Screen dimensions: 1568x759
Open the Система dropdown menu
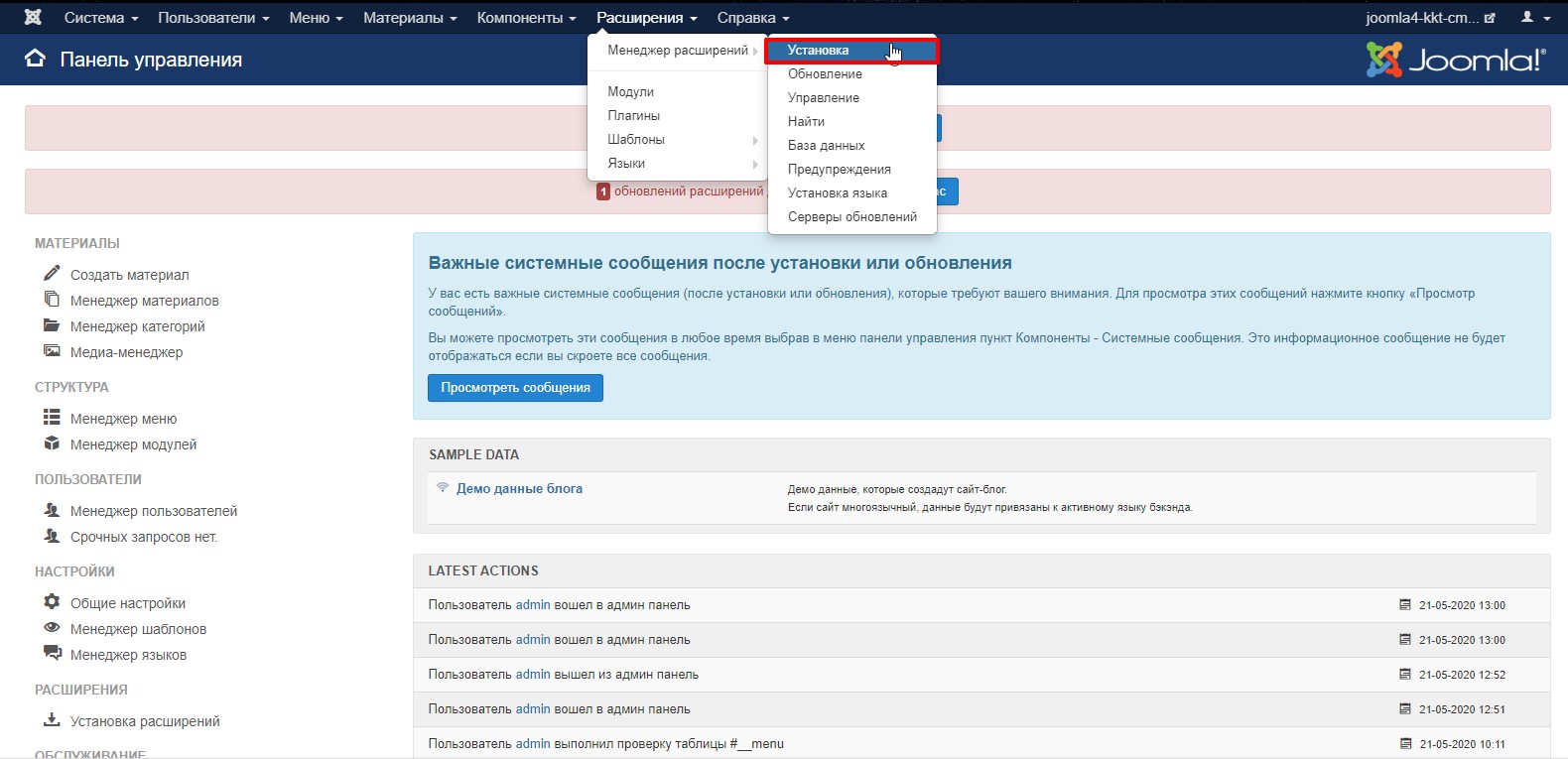click(101, 18)
